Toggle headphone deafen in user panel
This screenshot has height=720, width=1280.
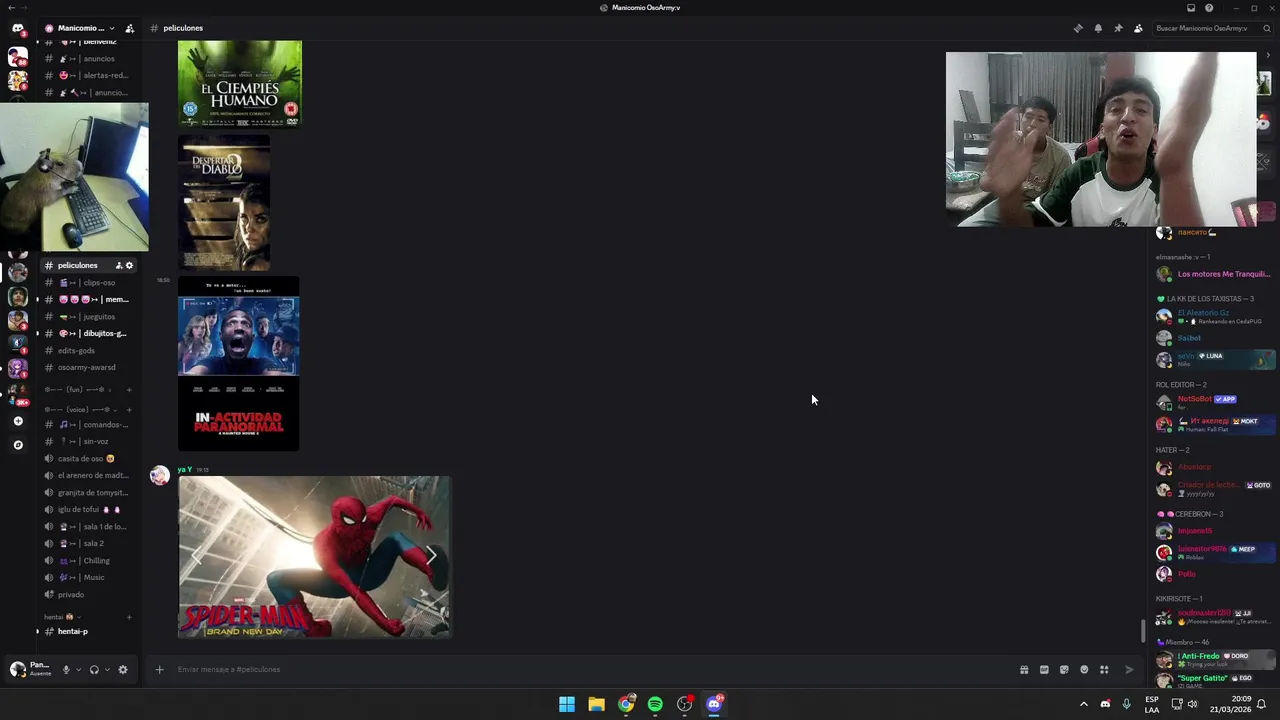[x=94, y=670]
